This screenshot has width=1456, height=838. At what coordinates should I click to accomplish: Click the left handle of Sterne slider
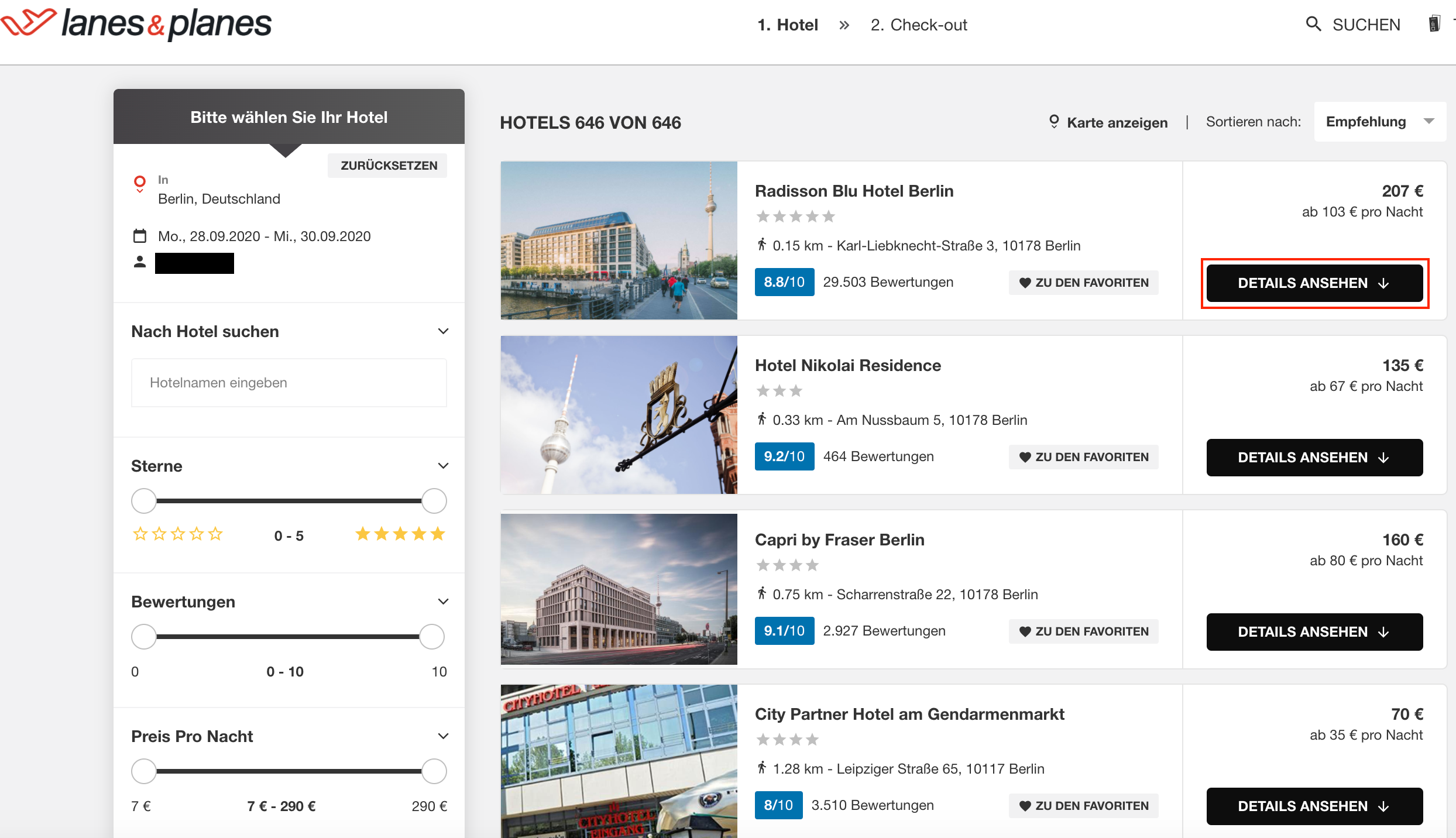(x=144, y=501)
